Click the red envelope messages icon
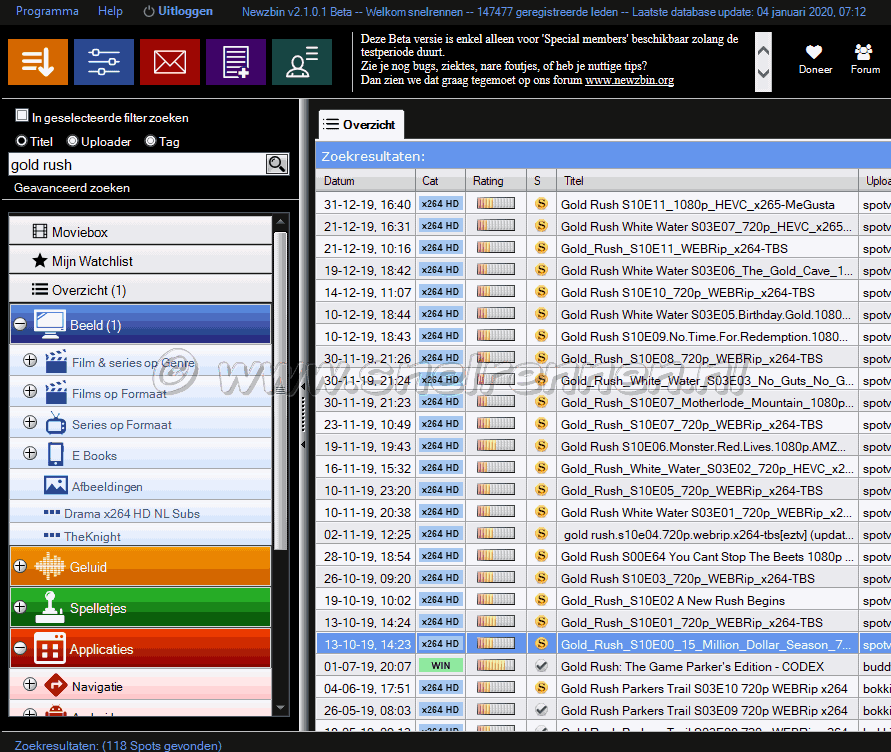Viewport: 891px width, 752px height. [x=170, y=62]
